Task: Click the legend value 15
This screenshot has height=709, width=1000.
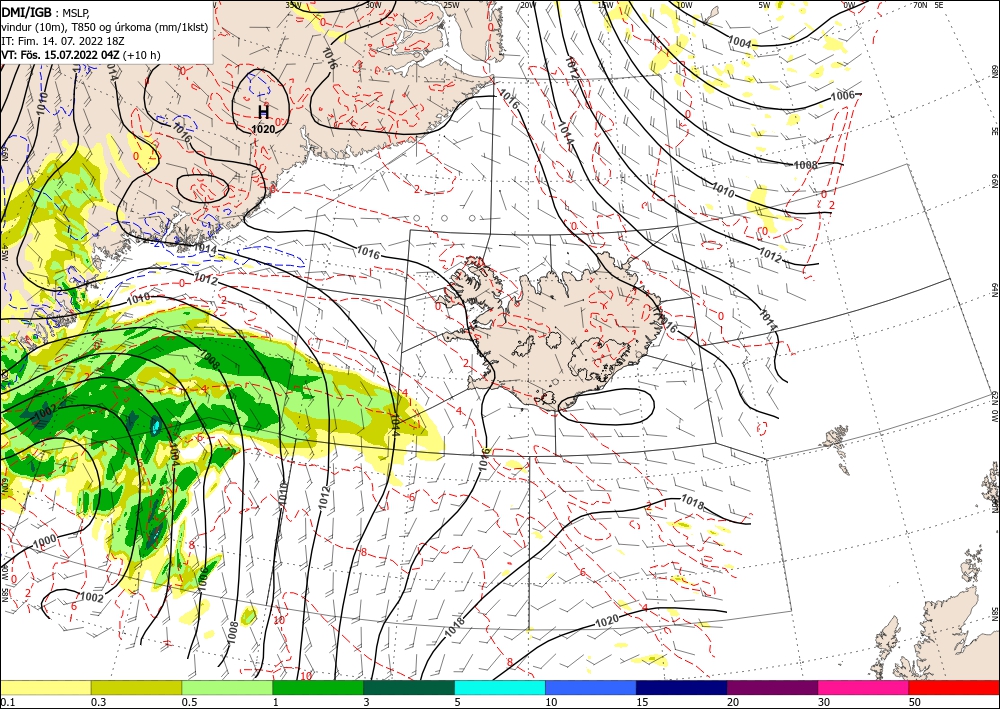Action: (x=642, y=702)
